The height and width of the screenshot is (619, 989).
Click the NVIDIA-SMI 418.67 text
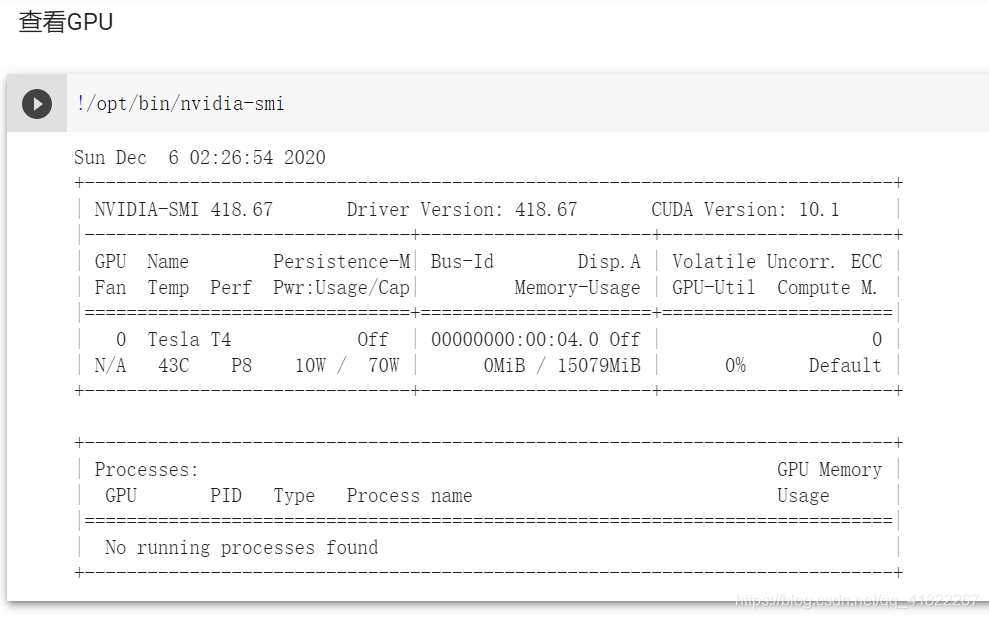[x=183, y=210]
